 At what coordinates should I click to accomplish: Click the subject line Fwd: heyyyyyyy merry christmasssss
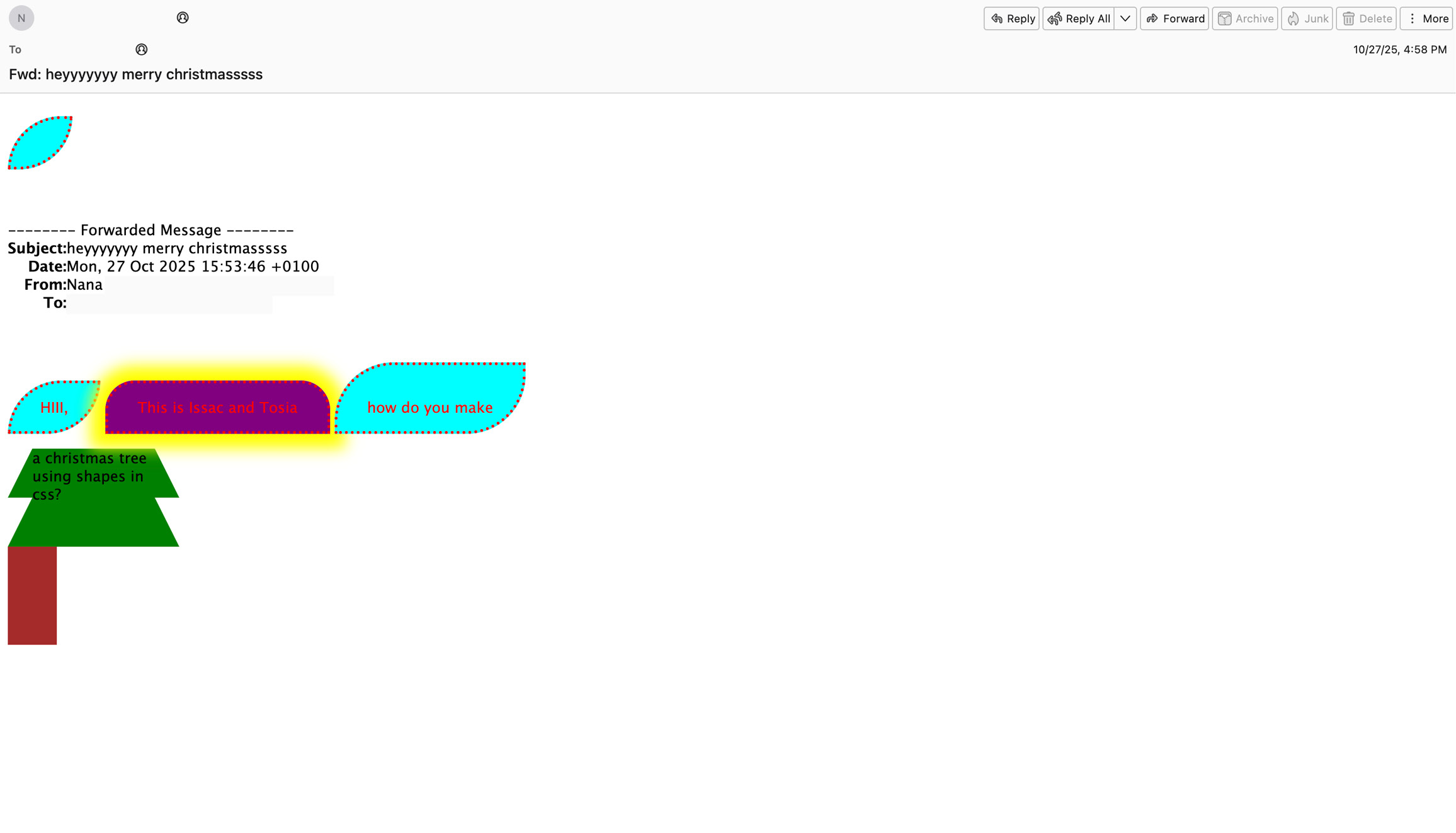point(135,74)
